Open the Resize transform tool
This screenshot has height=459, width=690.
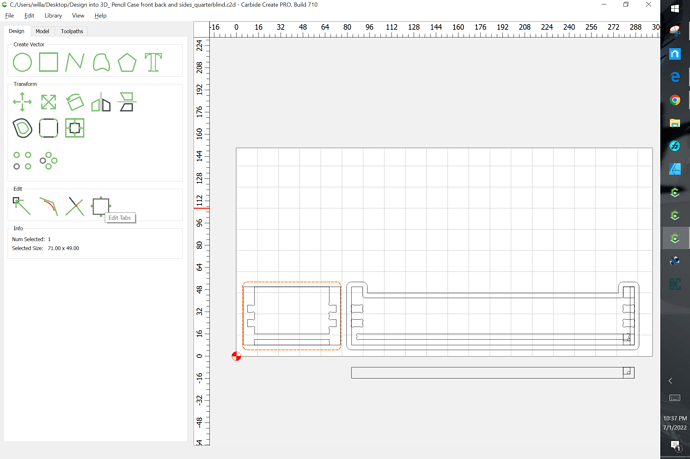(x=48, y=102)
